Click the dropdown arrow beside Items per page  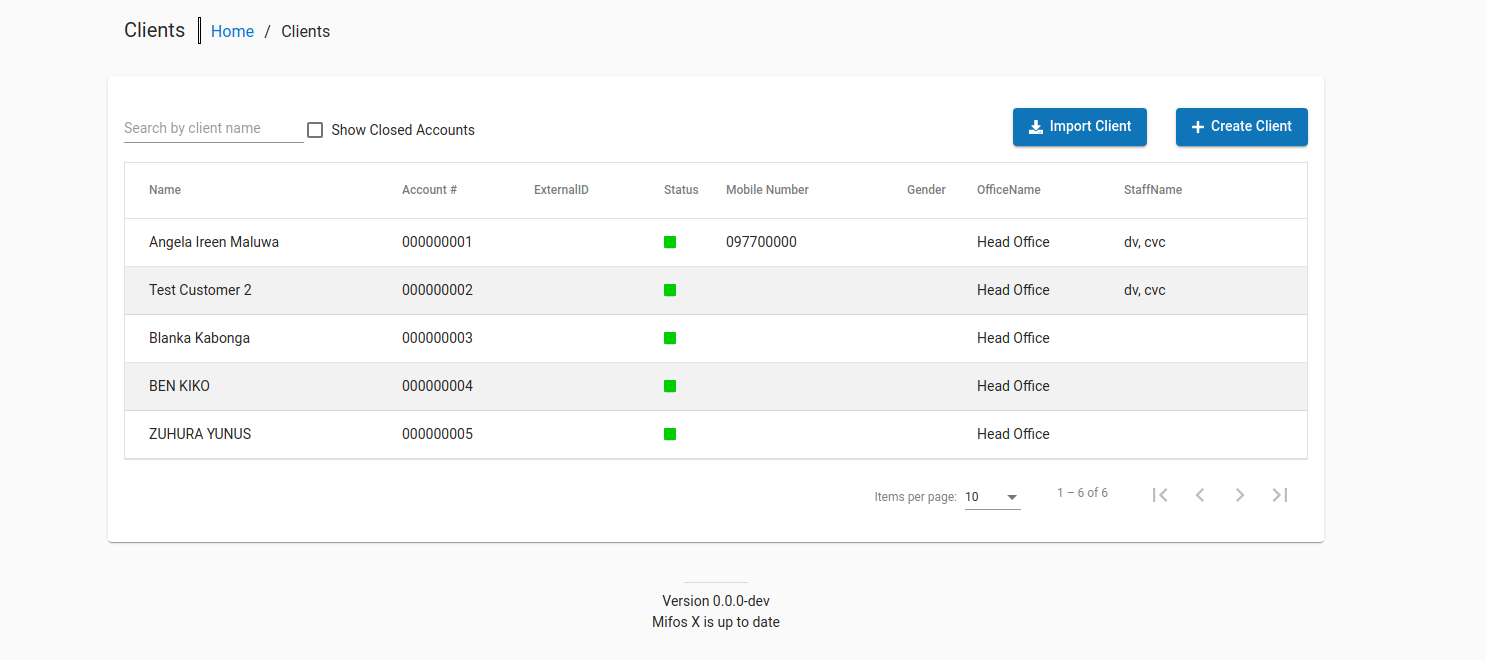pyautogui.click(x=1012, y=497)
